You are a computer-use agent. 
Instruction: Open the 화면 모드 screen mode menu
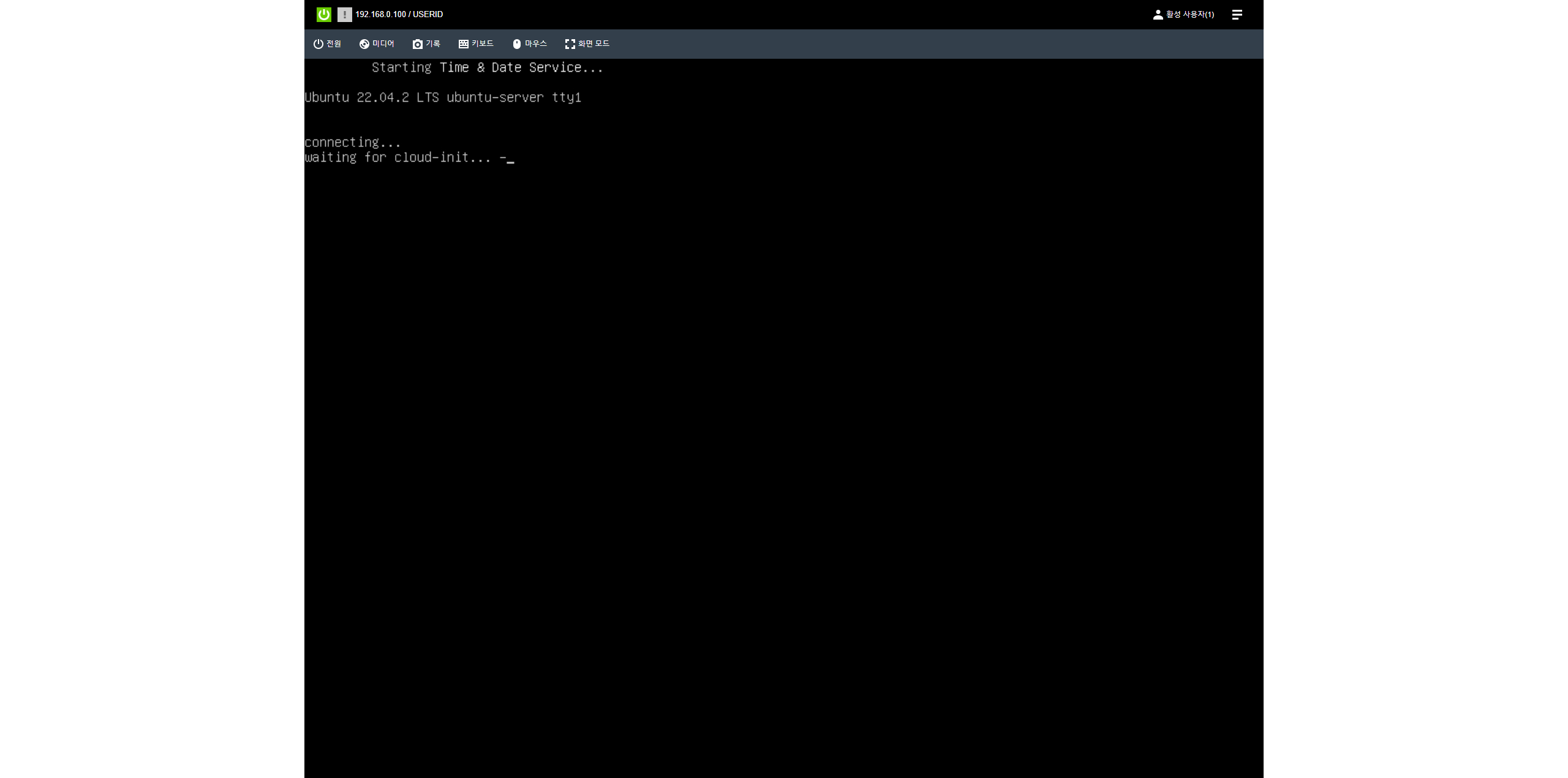pyautogui.click(x=594, y=44)
